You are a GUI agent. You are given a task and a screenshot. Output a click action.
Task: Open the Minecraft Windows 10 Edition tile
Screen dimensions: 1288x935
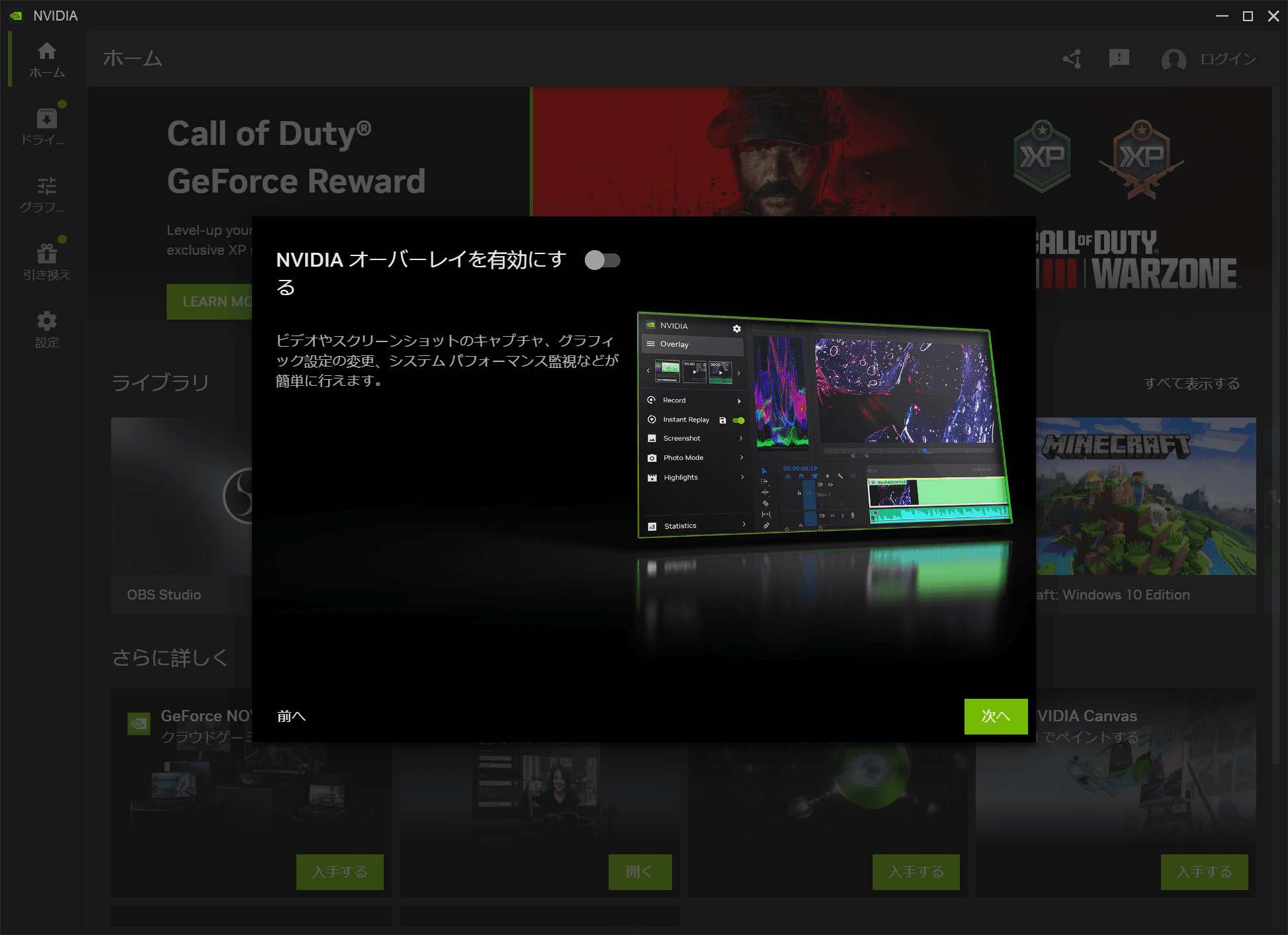[1146, 516]
